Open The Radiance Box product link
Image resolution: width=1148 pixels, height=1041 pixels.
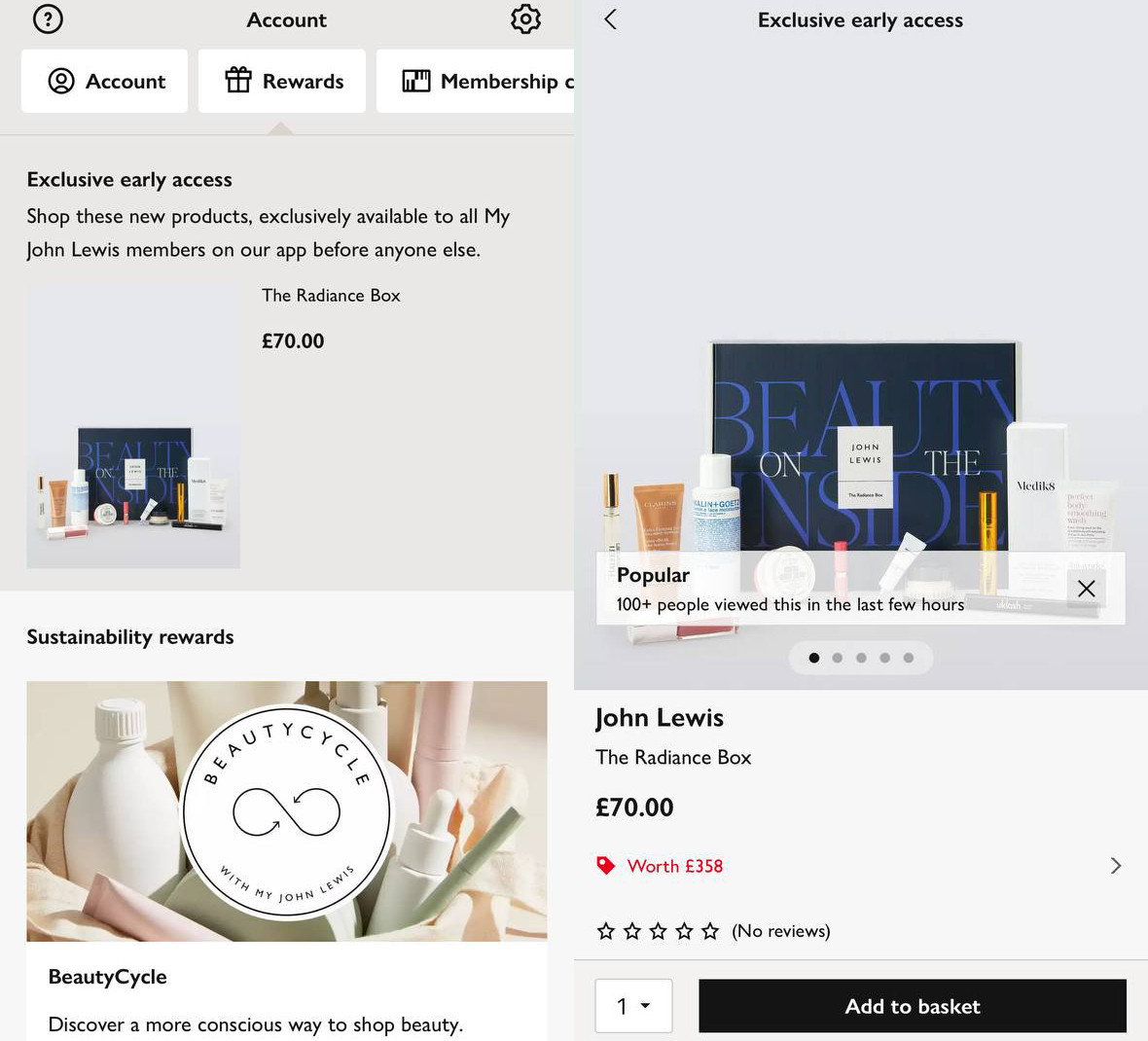[x=331, y=296]
